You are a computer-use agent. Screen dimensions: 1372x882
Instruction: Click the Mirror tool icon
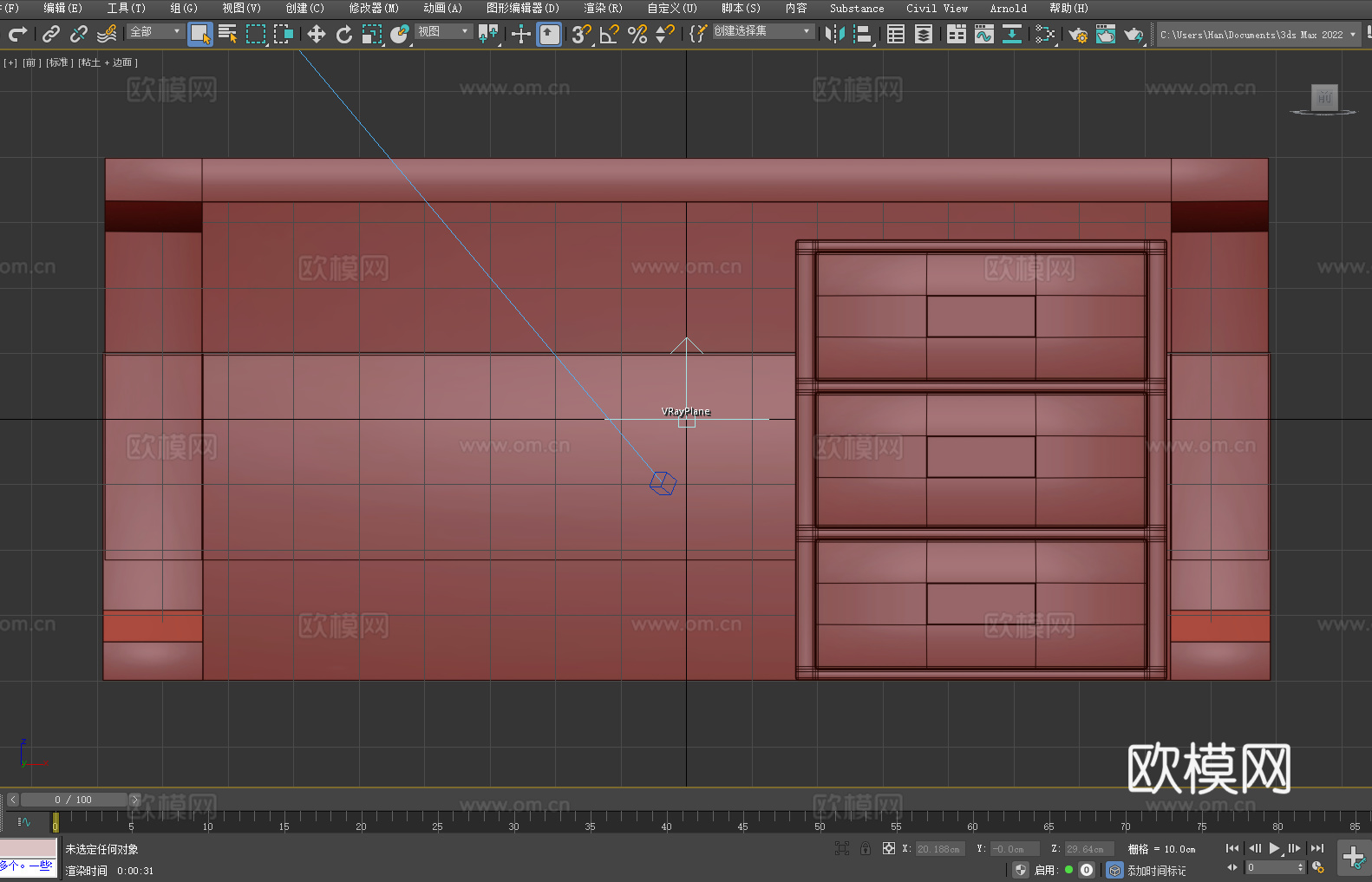[x=835, y=34]
